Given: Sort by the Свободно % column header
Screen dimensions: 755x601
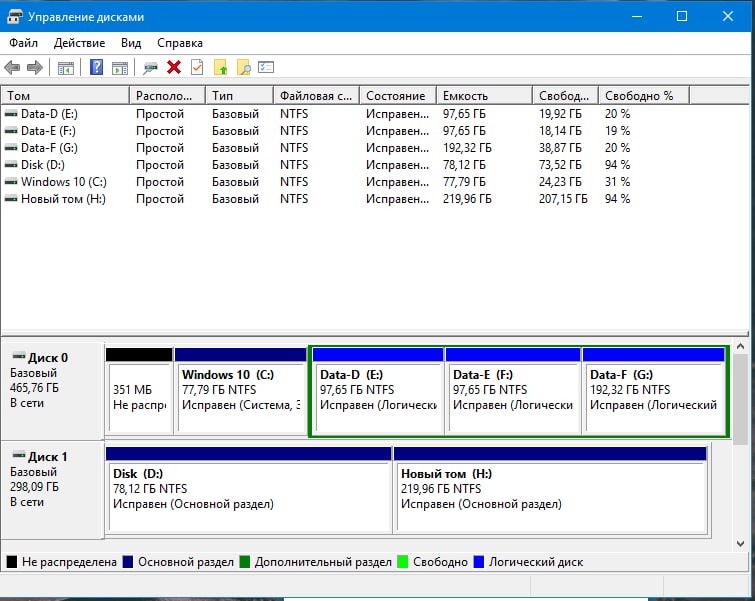Looking at the screenshot, I should pyautogui.click(x=644, y=95).
